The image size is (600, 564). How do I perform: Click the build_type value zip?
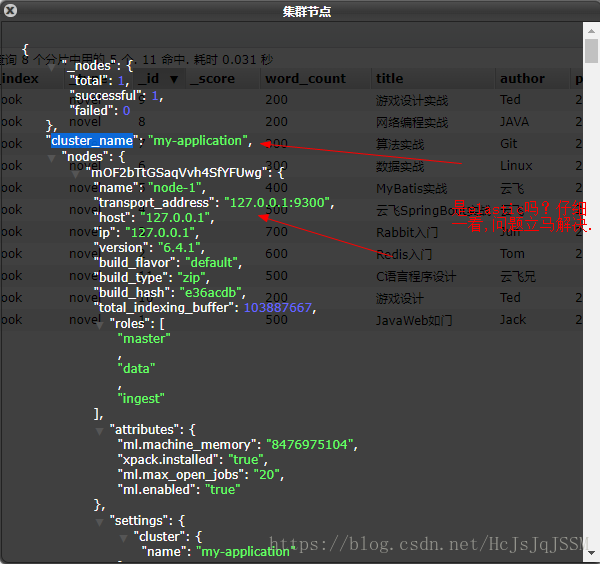(x=191, y=277)
